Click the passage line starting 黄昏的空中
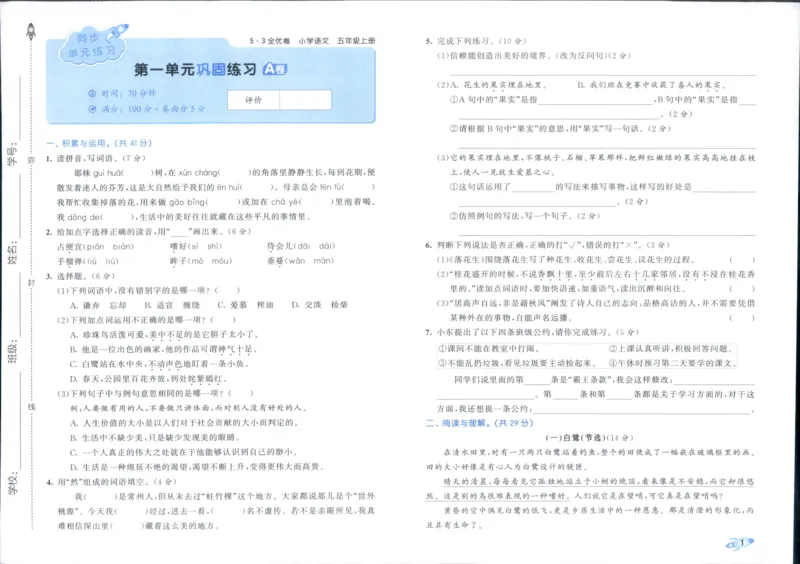 point(598,510)
